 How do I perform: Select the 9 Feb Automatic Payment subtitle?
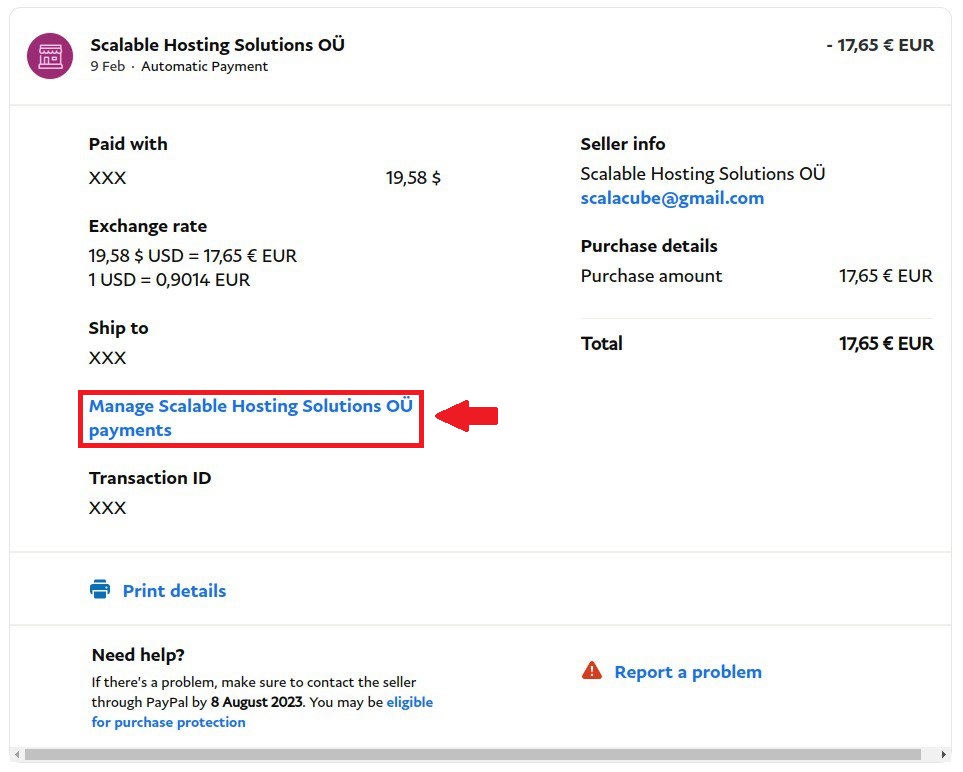(x=178, y=66)
